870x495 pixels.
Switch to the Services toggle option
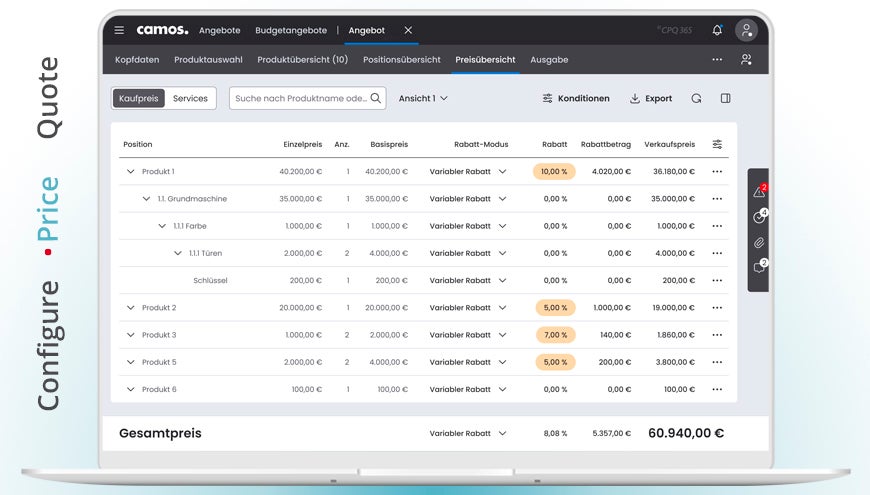point(190,98)
